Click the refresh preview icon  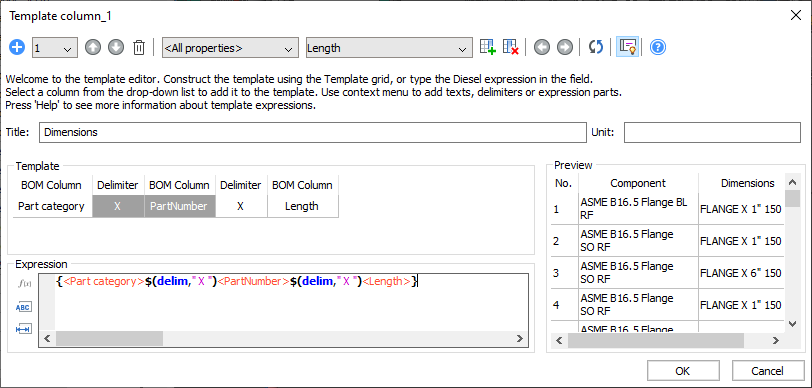[x=596, y=48]
